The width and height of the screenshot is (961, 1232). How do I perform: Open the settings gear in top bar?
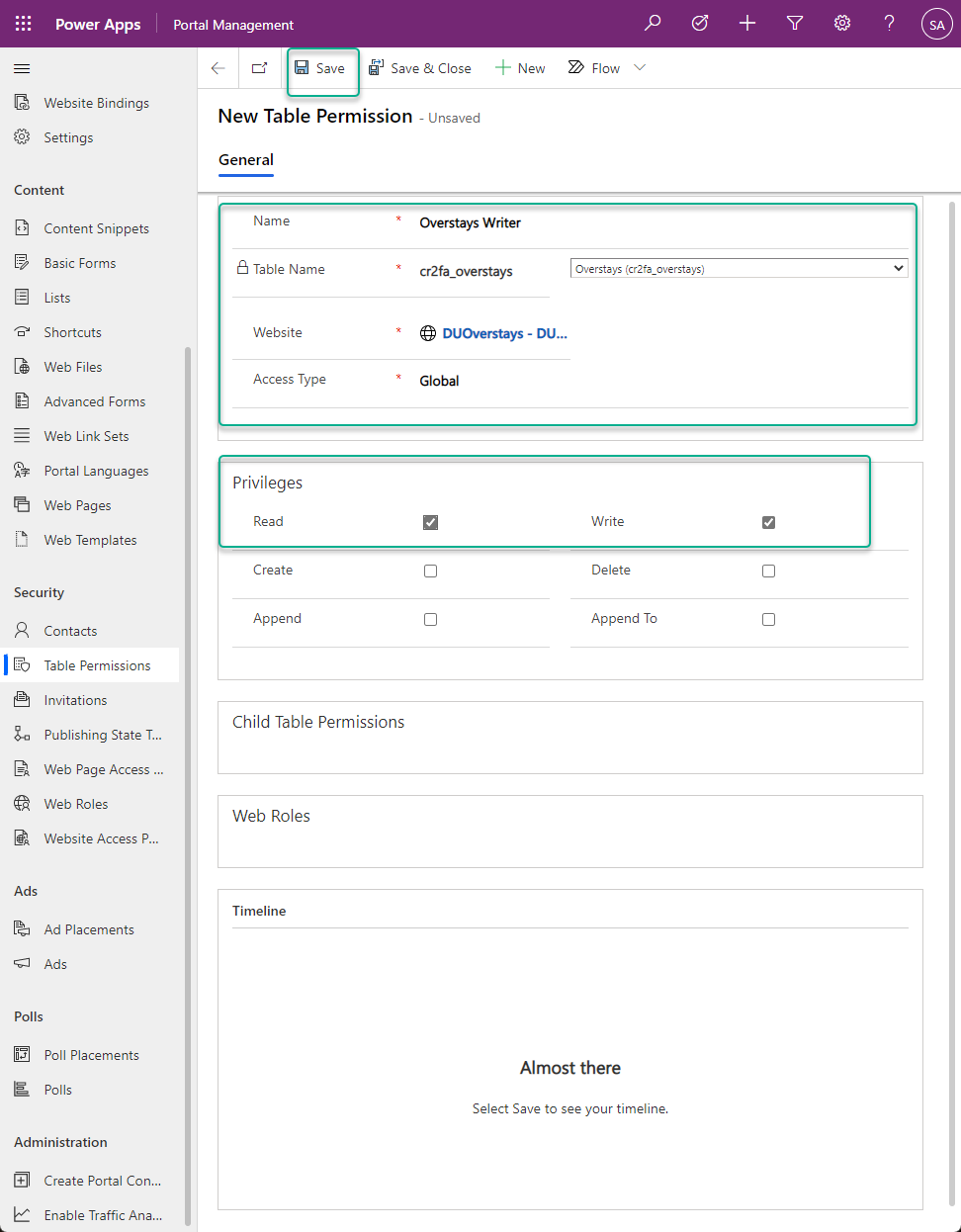coord(842,23)
